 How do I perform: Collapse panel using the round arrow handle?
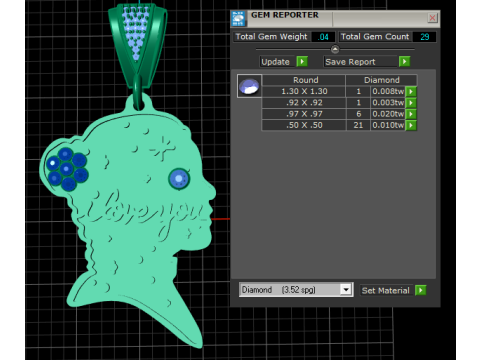pyautogui.click(x=335, y=49)
